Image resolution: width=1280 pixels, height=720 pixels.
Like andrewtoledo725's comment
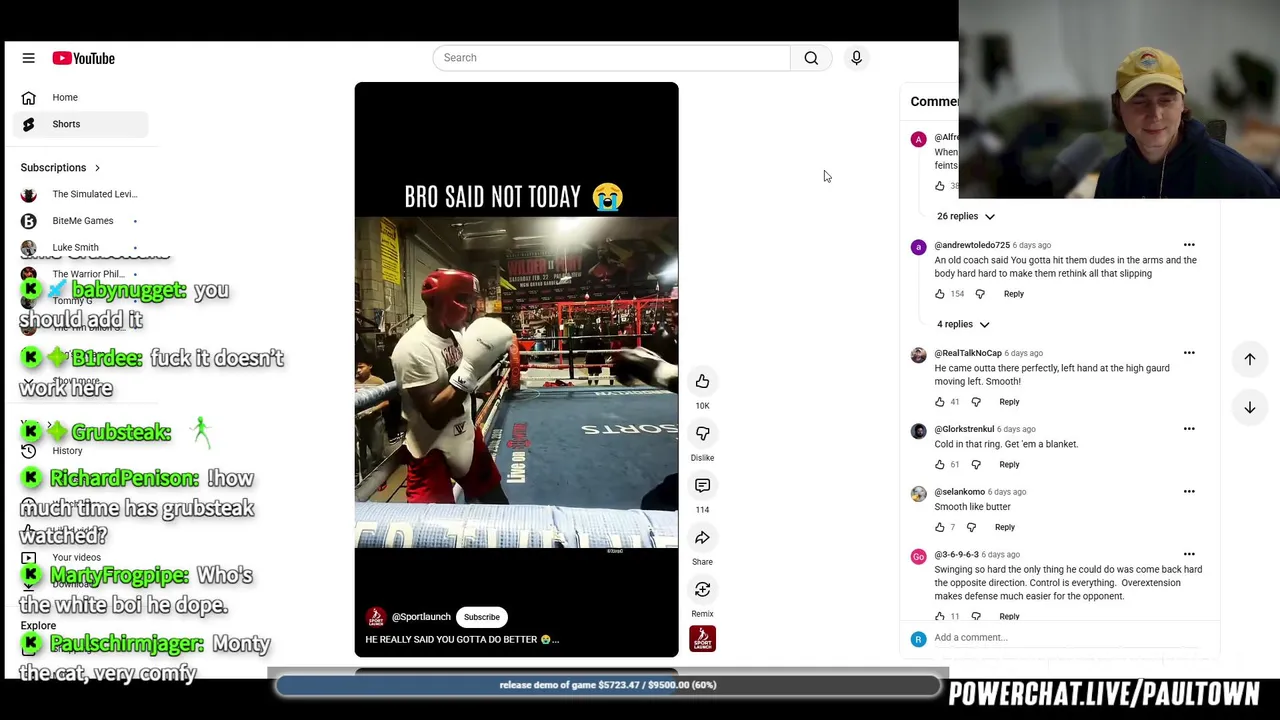[x=940, y=294]
